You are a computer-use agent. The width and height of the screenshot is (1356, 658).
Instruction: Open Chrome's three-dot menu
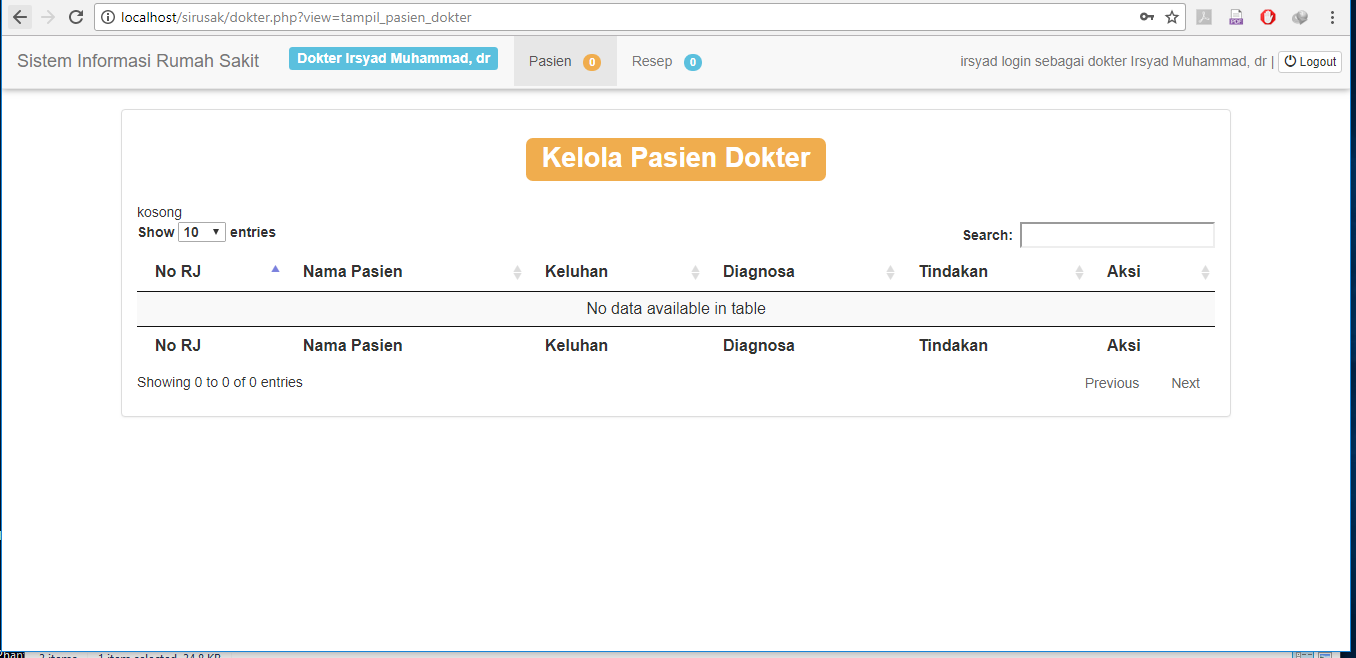pyautogui.click(x=1332, y=17)
